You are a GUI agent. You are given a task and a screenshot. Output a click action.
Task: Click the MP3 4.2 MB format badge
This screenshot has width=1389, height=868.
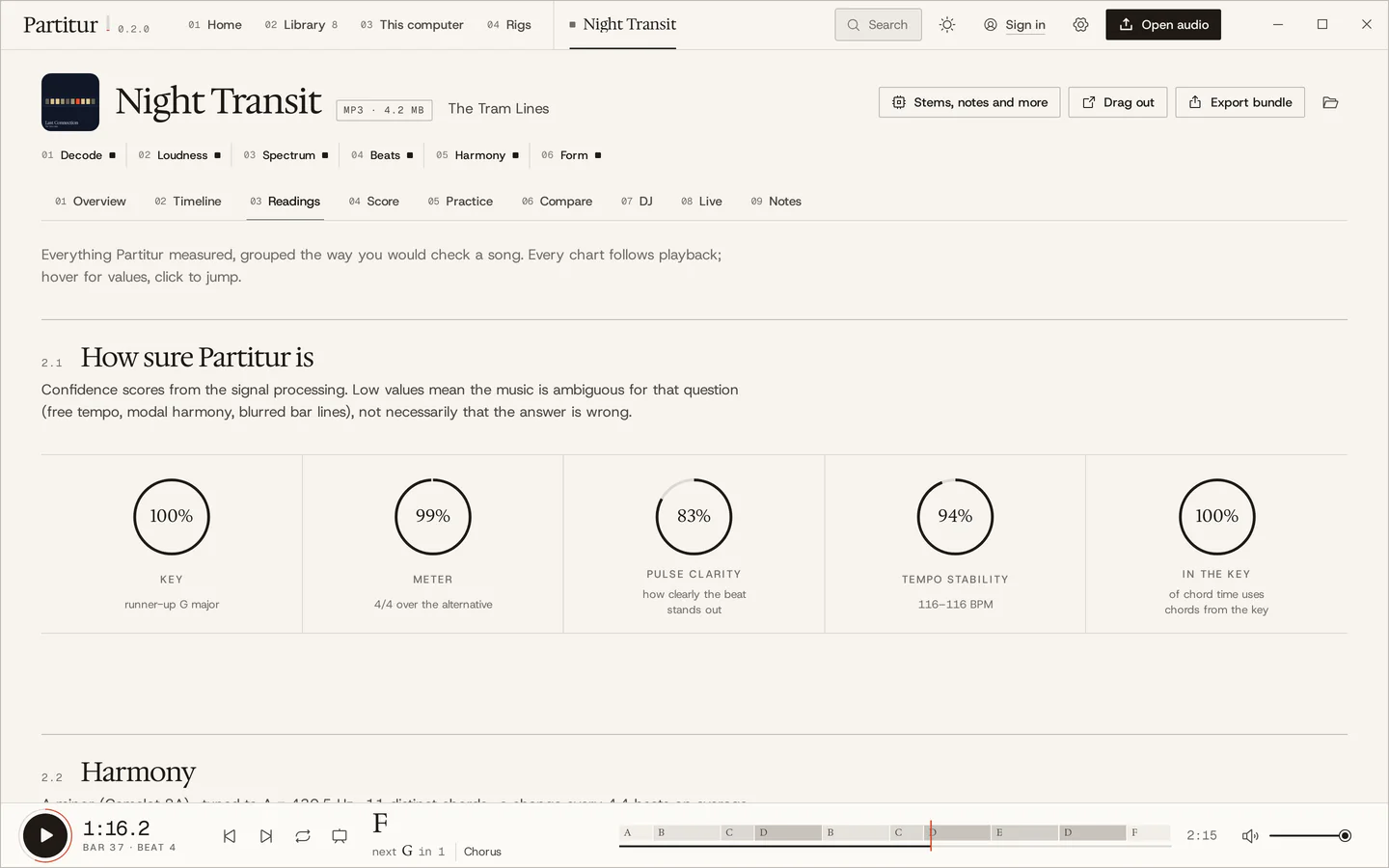pos(384,110)
